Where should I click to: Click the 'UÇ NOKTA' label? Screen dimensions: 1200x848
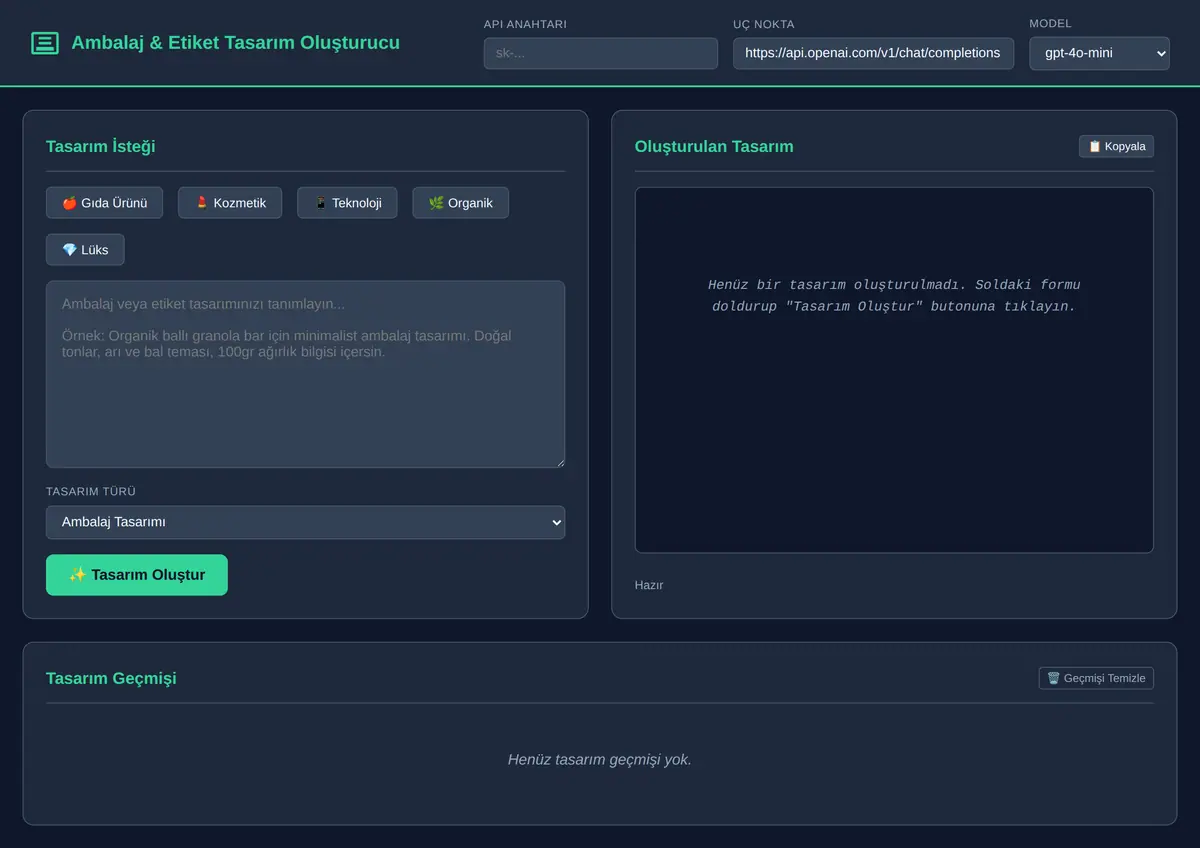[x=764, y=24]
